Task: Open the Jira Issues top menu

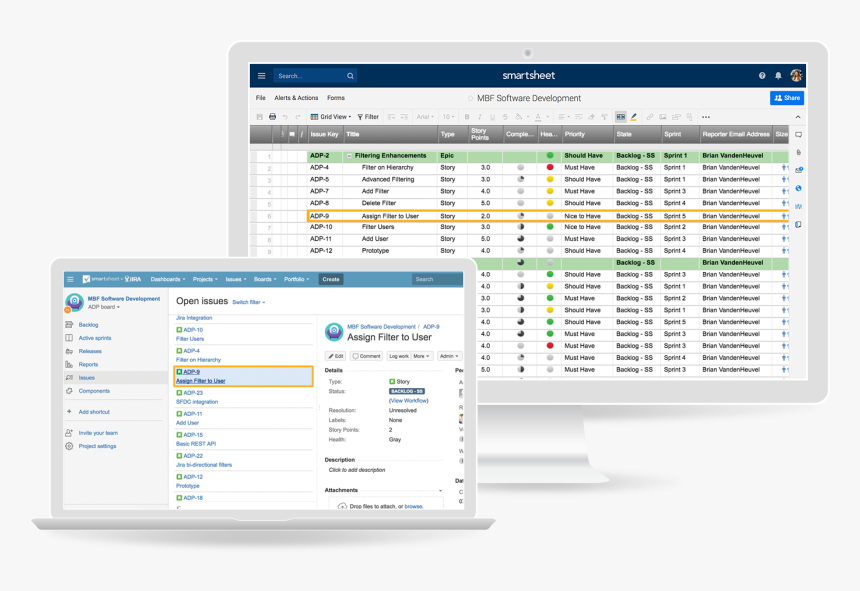Action: click(236, 280)
